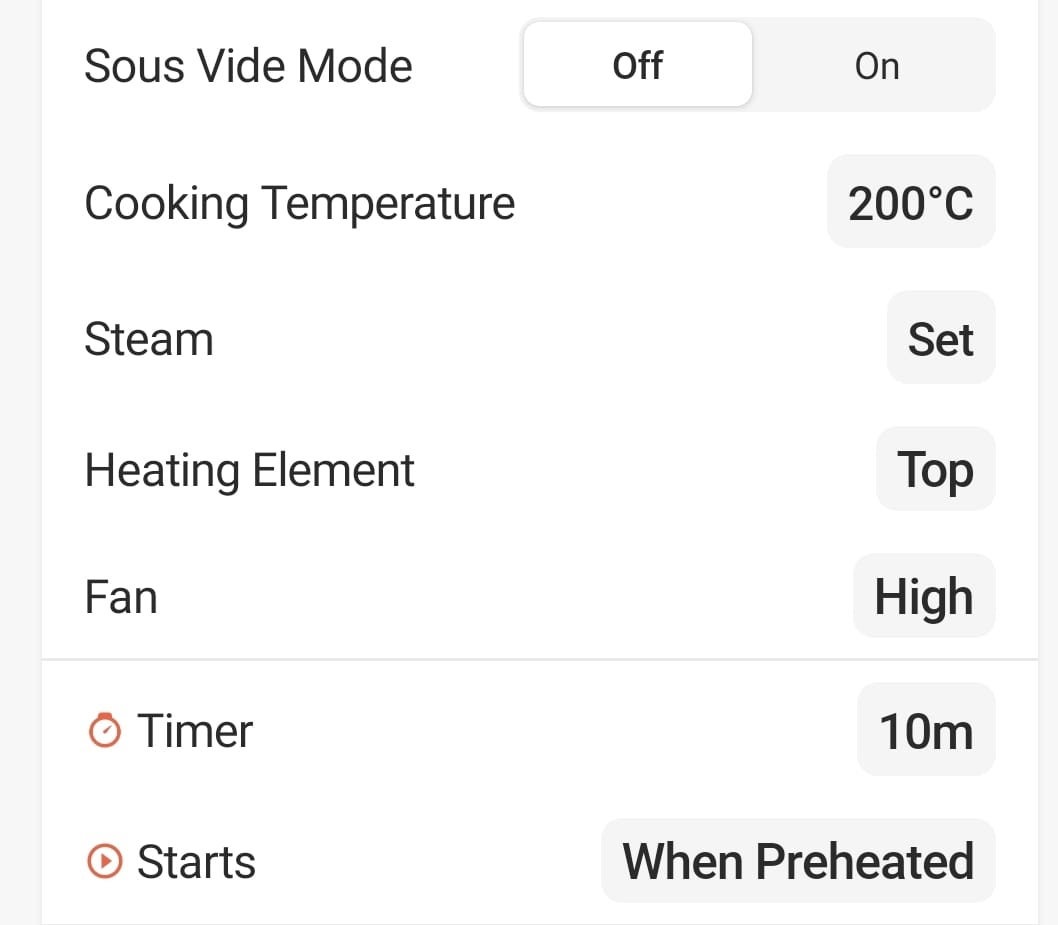
Task: Click the stopwatch icon beside Timer
Action: (x=105, y=731)
